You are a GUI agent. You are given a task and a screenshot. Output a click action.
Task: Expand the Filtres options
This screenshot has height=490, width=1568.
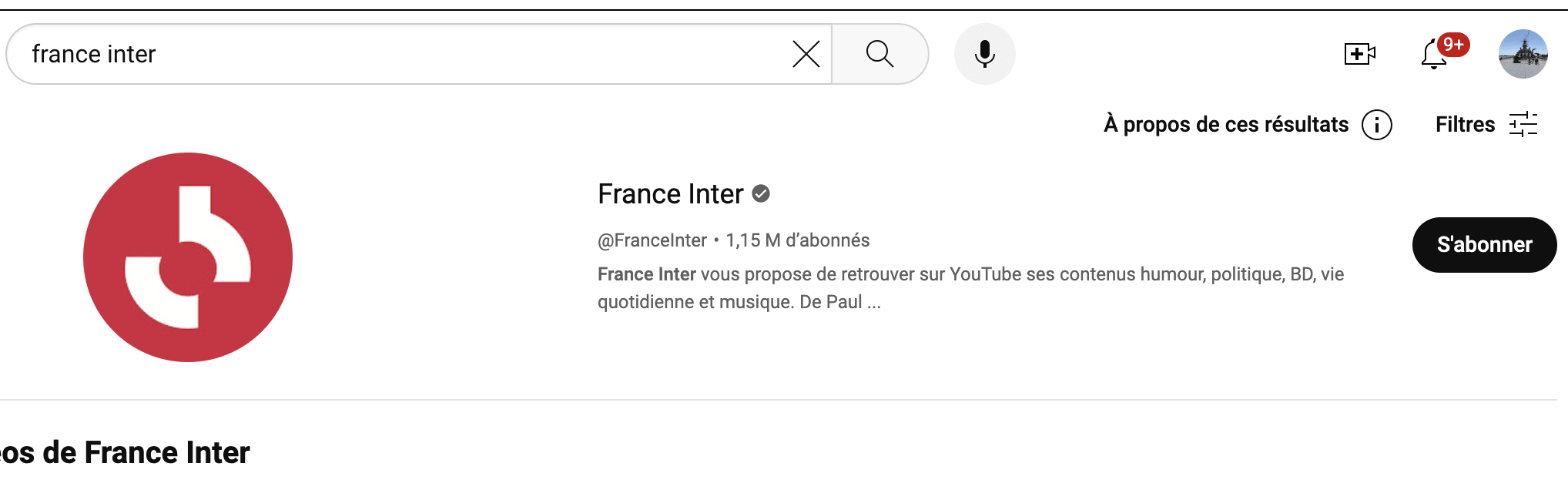[x=1465, y=124]
